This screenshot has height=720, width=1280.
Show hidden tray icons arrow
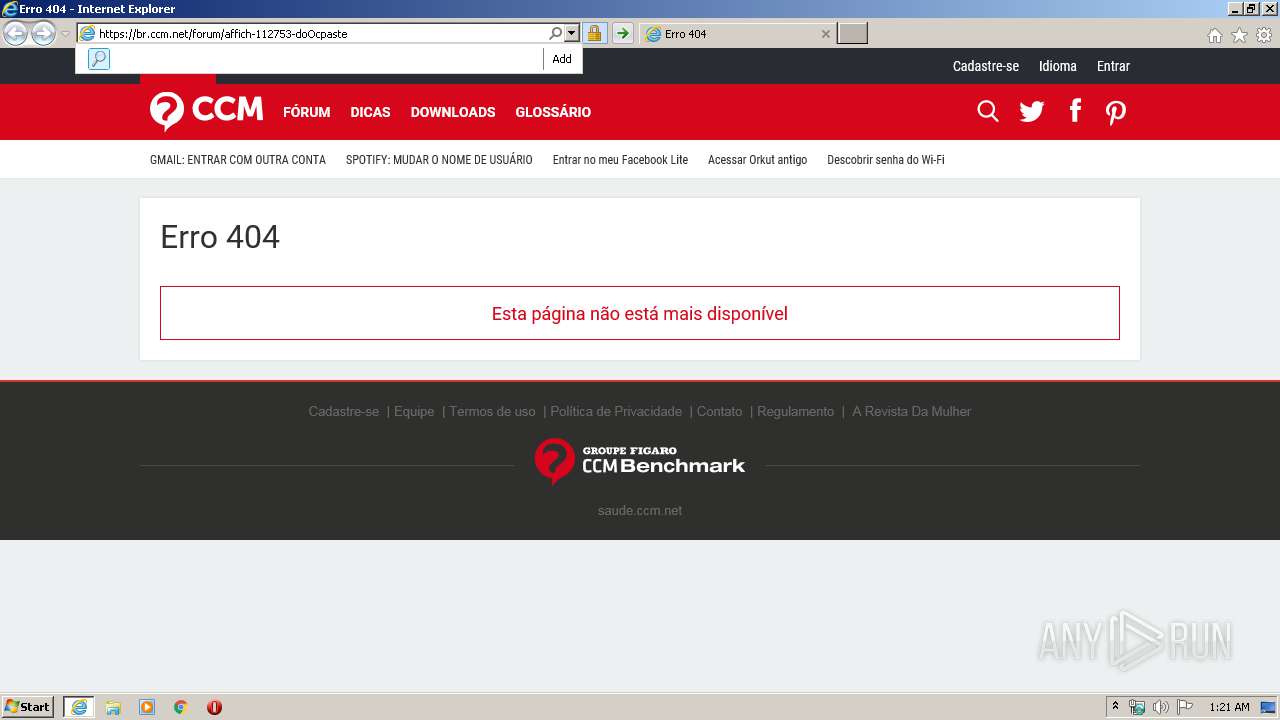1115,707
